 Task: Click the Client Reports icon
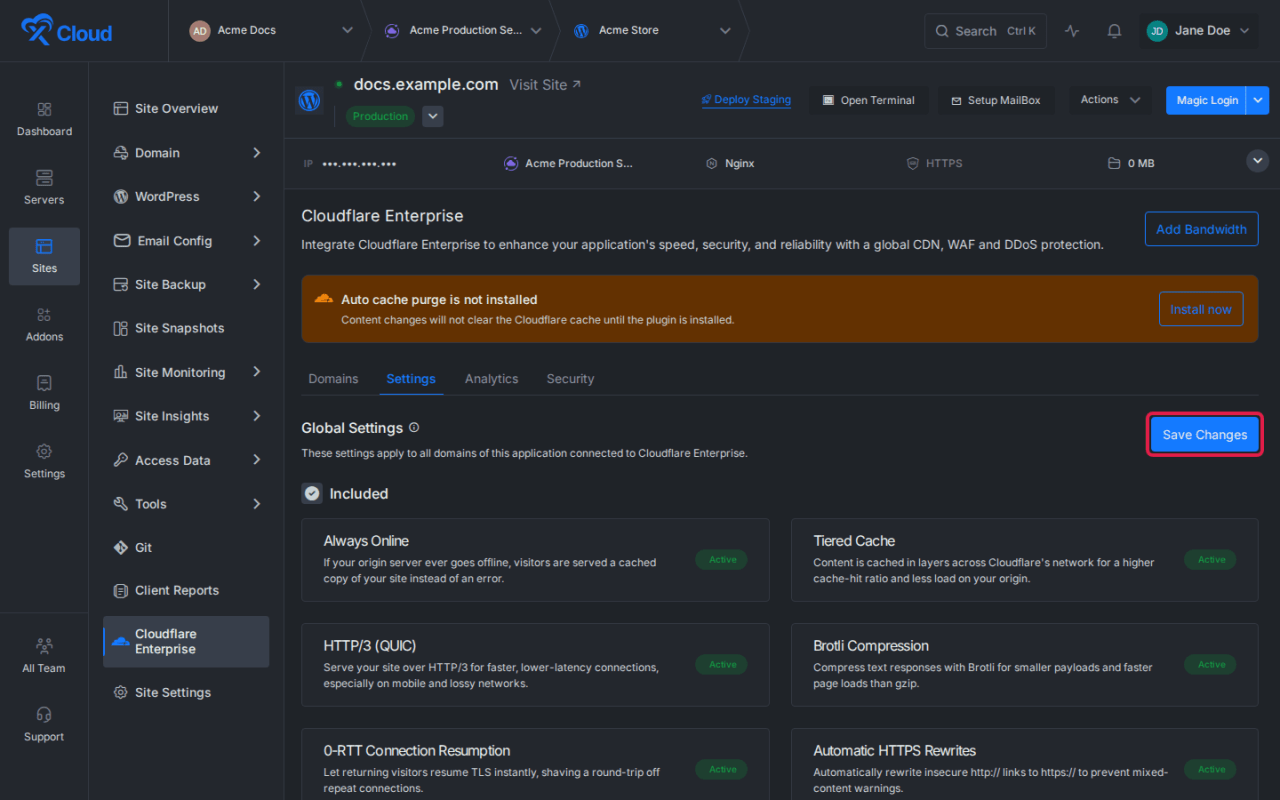click(120, 590)
